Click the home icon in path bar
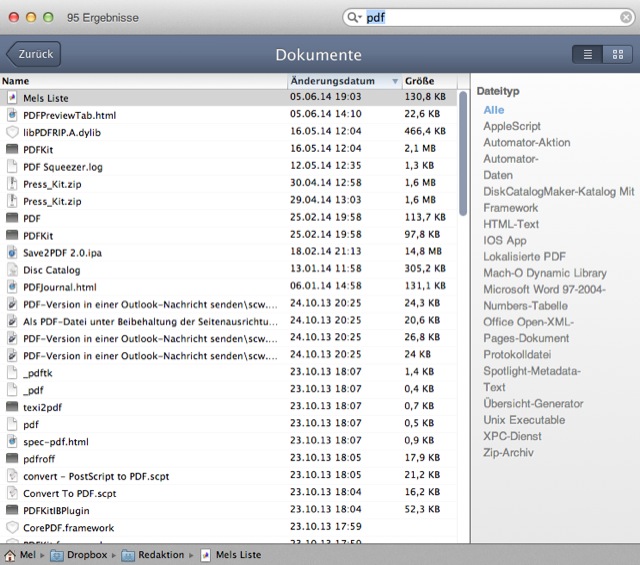Viewport: 640px width, 565px height. [x=10, y=555]
